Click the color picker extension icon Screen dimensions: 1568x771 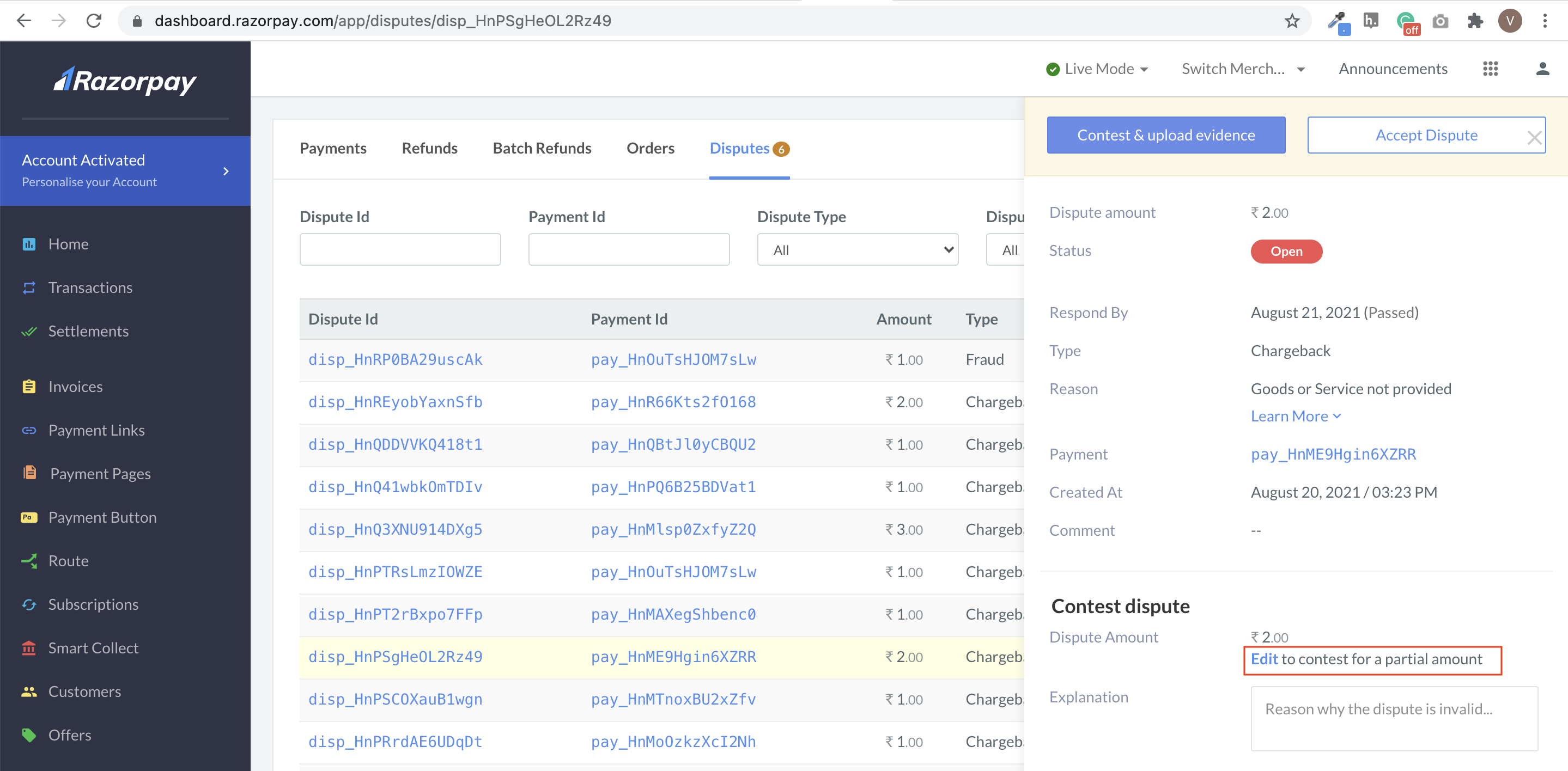point(1338,22)
